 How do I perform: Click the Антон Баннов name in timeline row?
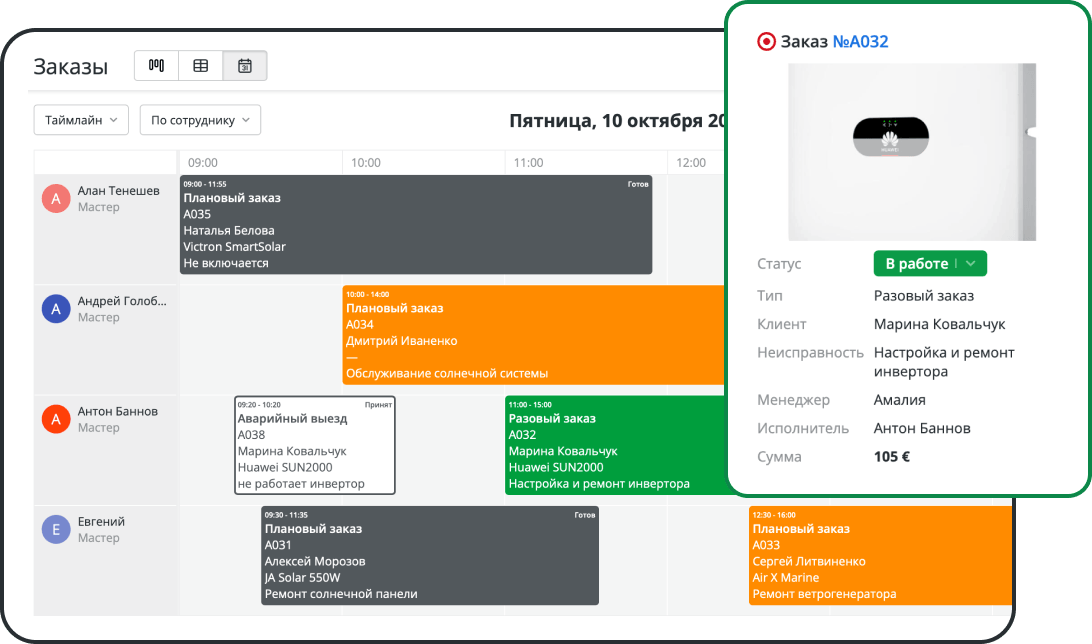point(118,411)
